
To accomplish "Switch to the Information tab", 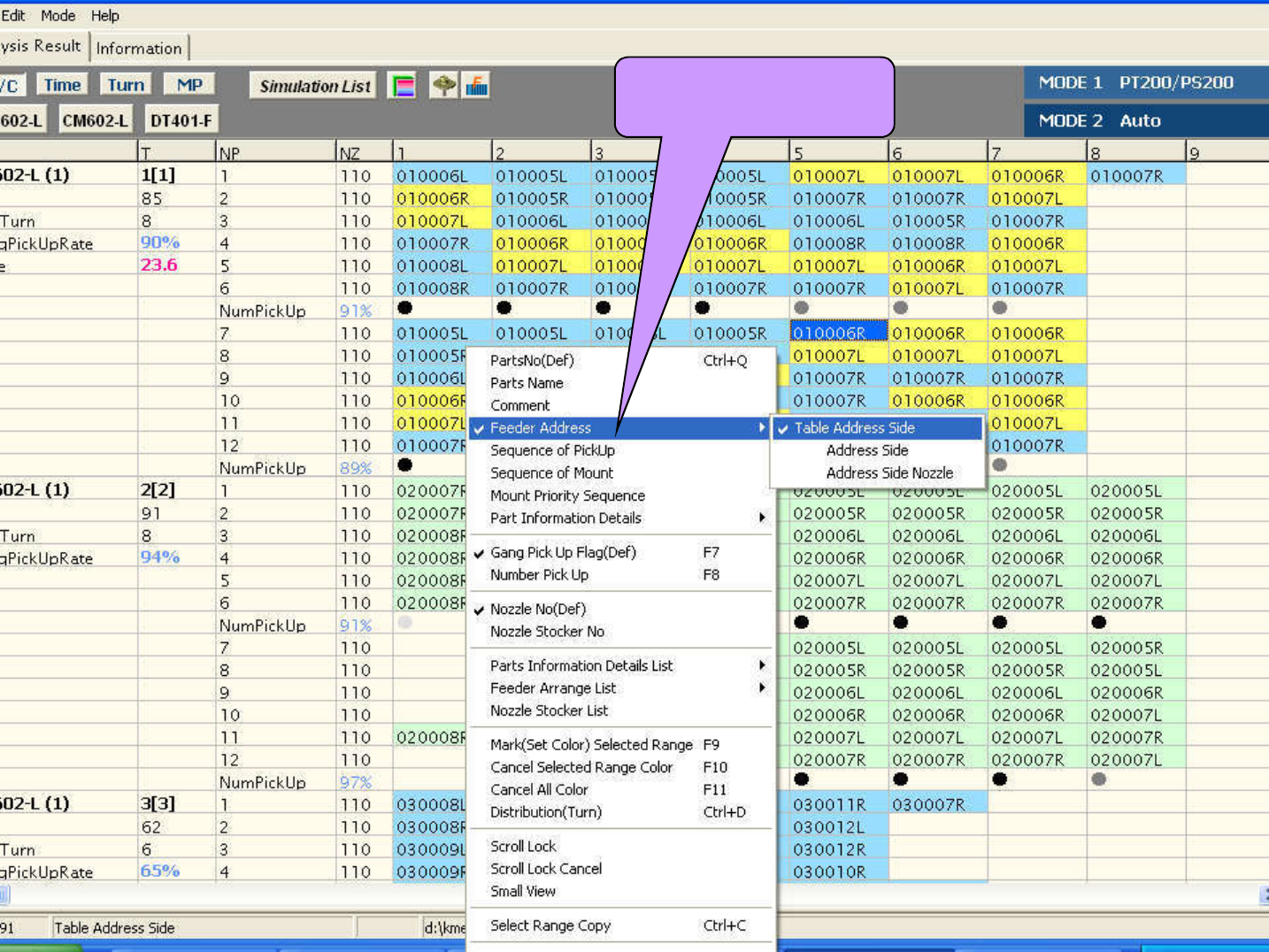I will 139,49.
